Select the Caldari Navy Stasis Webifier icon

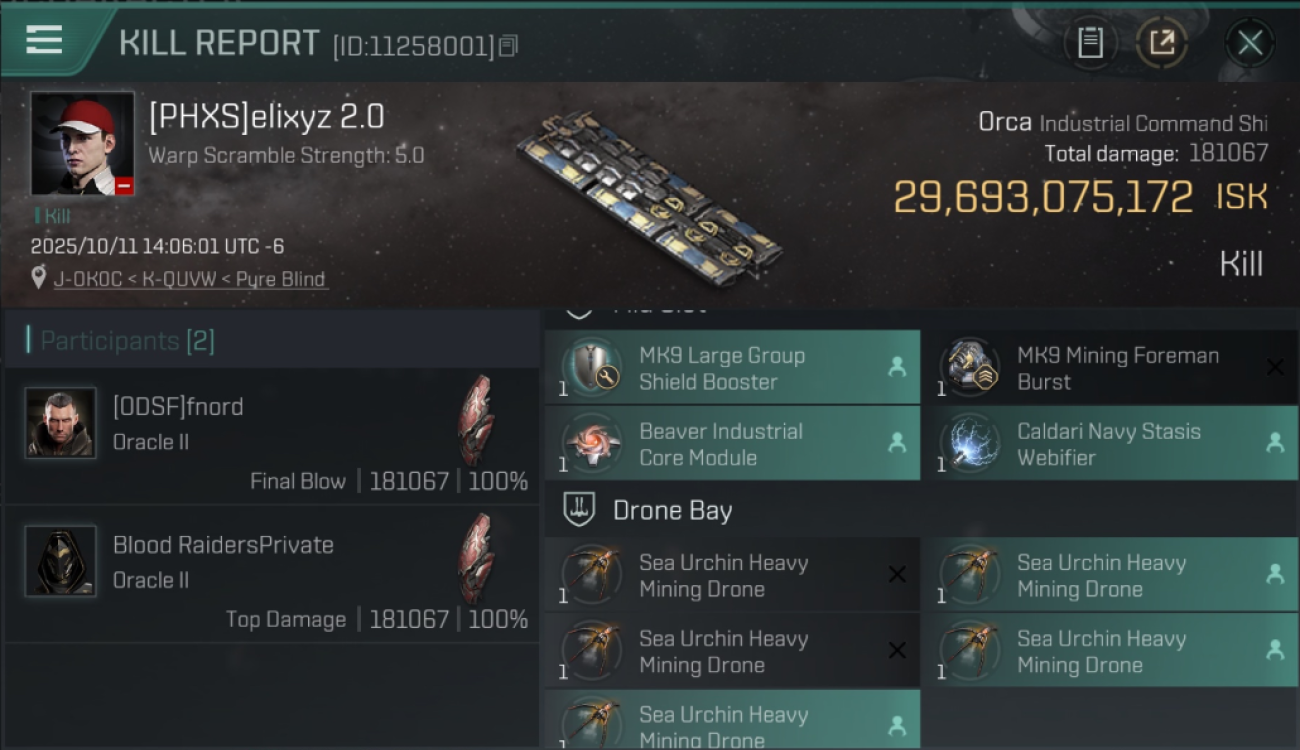[x=969, y=443]
